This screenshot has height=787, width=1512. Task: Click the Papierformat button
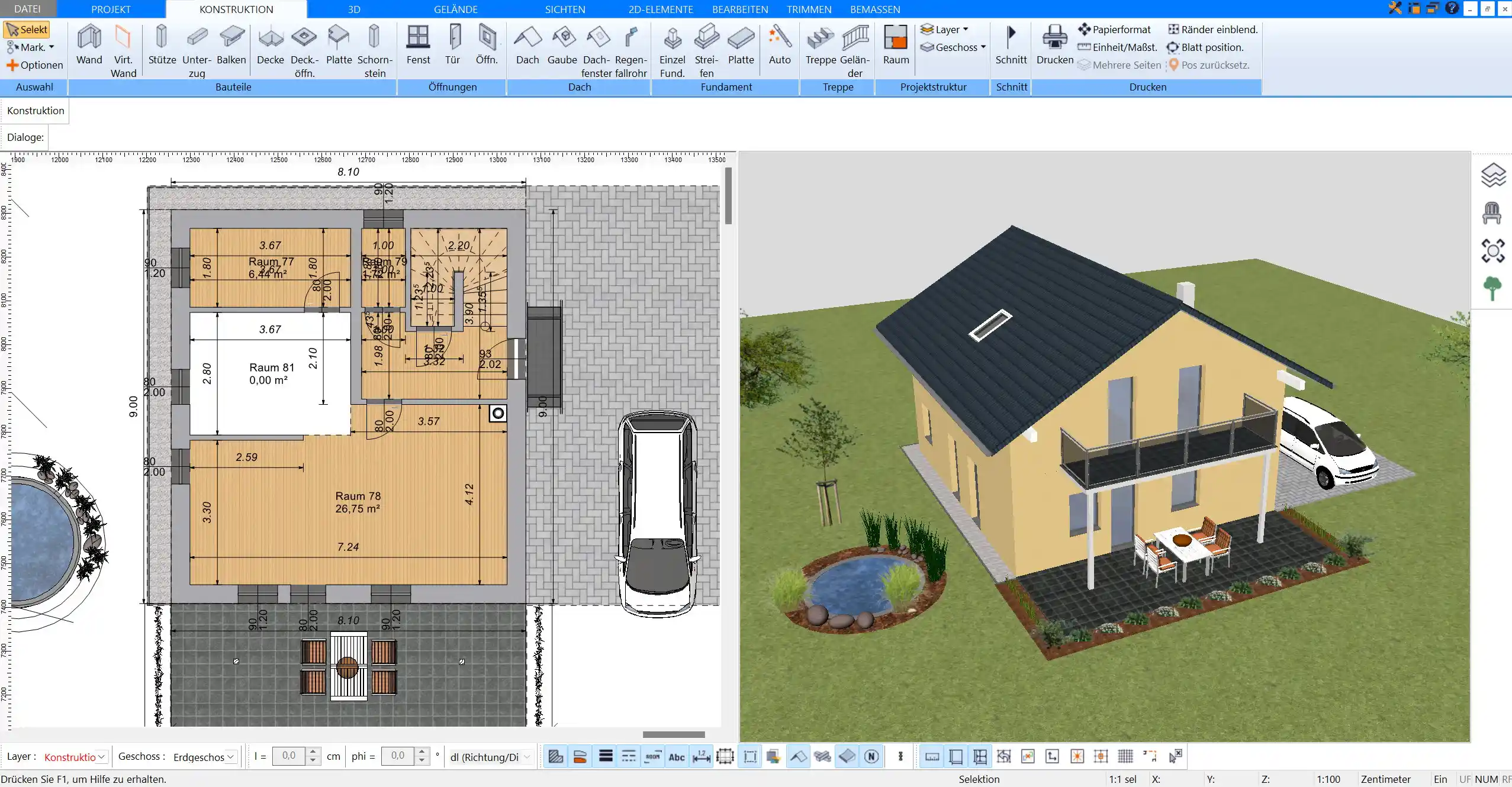1115,29
